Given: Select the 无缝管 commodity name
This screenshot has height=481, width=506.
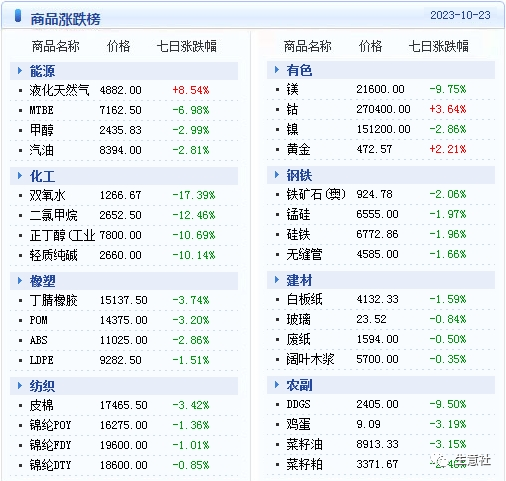Looking at the screenshot, I should point(304,254).
